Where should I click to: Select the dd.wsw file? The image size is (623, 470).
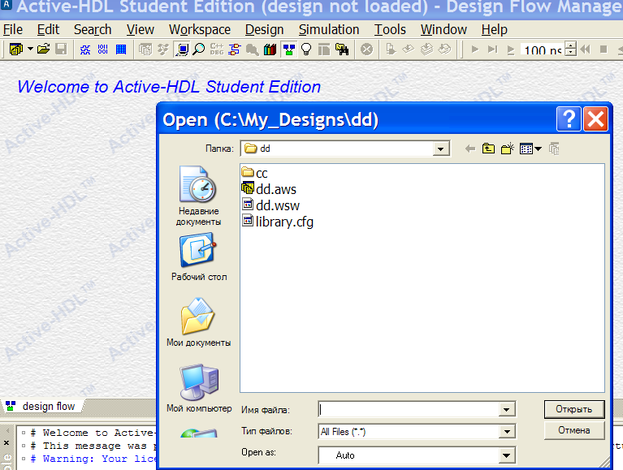(x=271, y=205)
